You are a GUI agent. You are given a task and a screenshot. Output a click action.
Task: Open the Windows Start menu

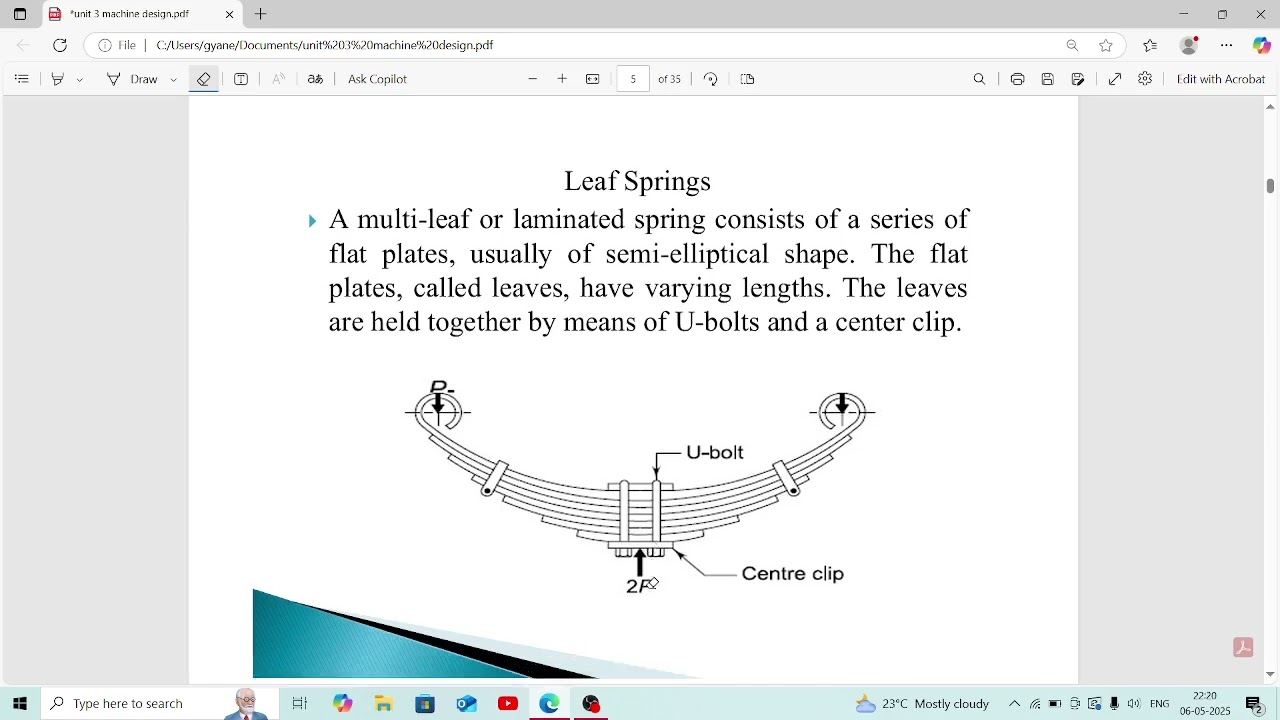click(x=20, y=704)
